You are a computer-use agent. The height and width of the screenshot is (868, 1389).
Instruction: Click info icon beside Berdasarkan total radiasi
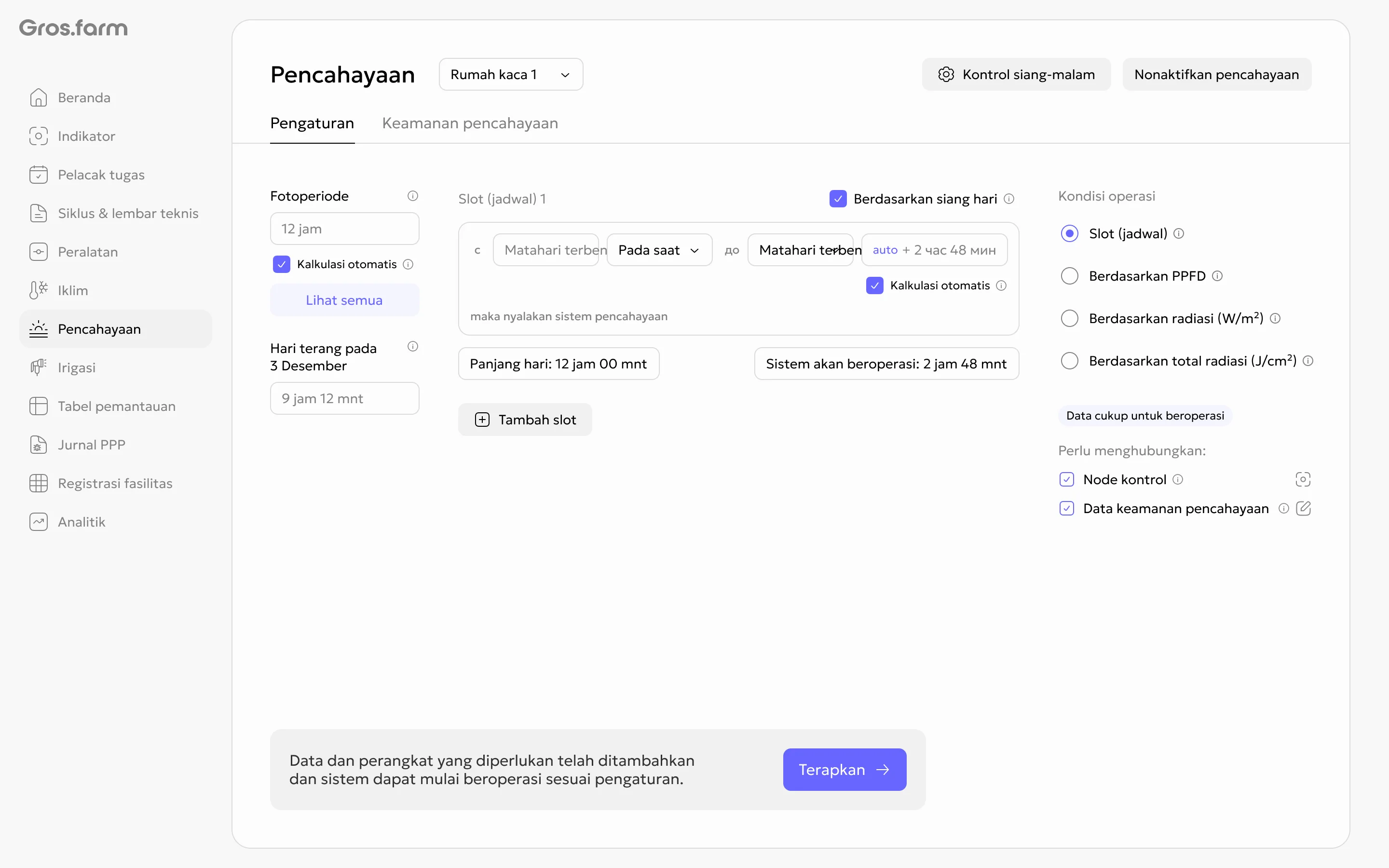pos(1308,361)
